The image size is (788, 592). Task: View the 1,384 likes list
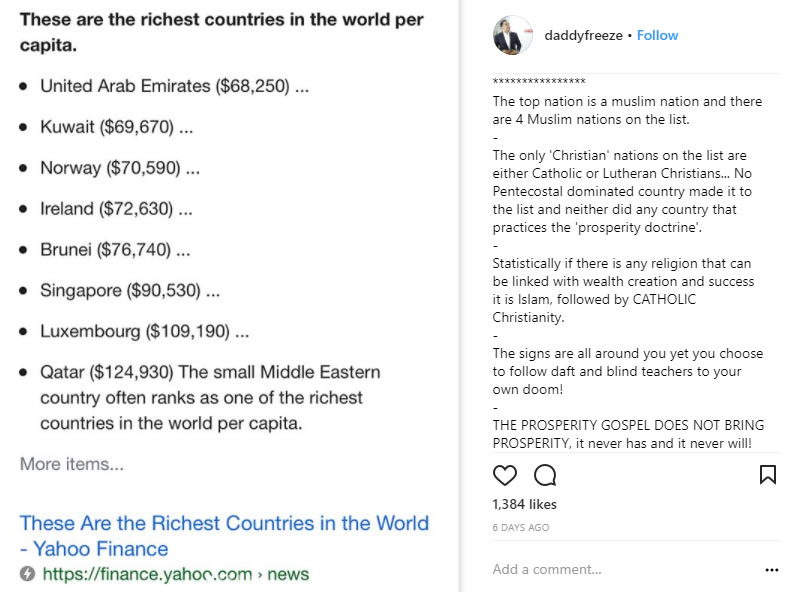525,504
